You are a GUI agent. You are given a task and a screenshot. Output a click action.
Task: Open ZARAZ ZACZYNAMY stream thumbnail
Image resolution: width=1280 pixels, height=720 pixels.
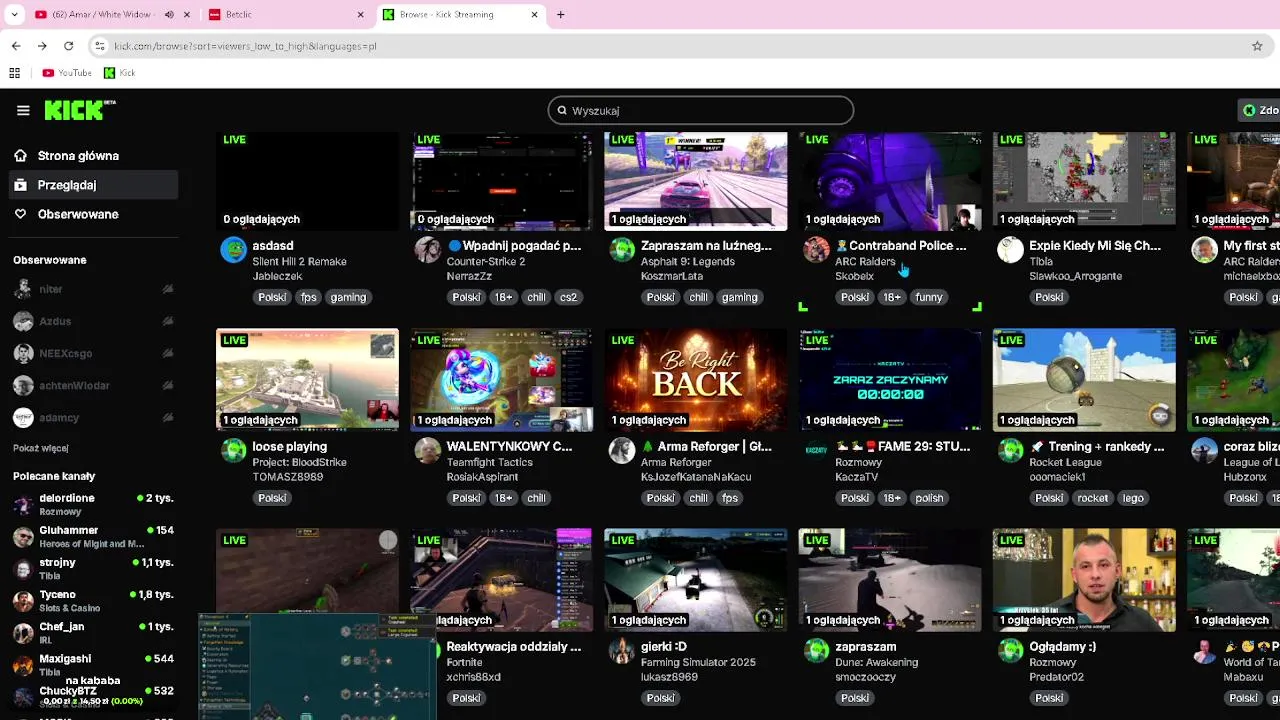[890, 380]
